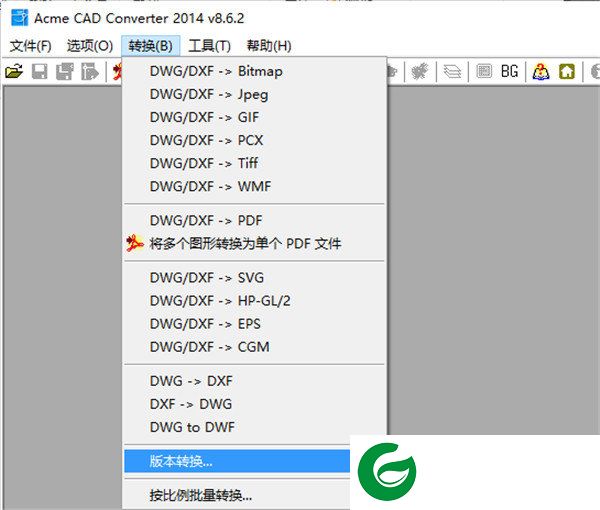Select DWG -> DXF menu entry

click(254, 381)
